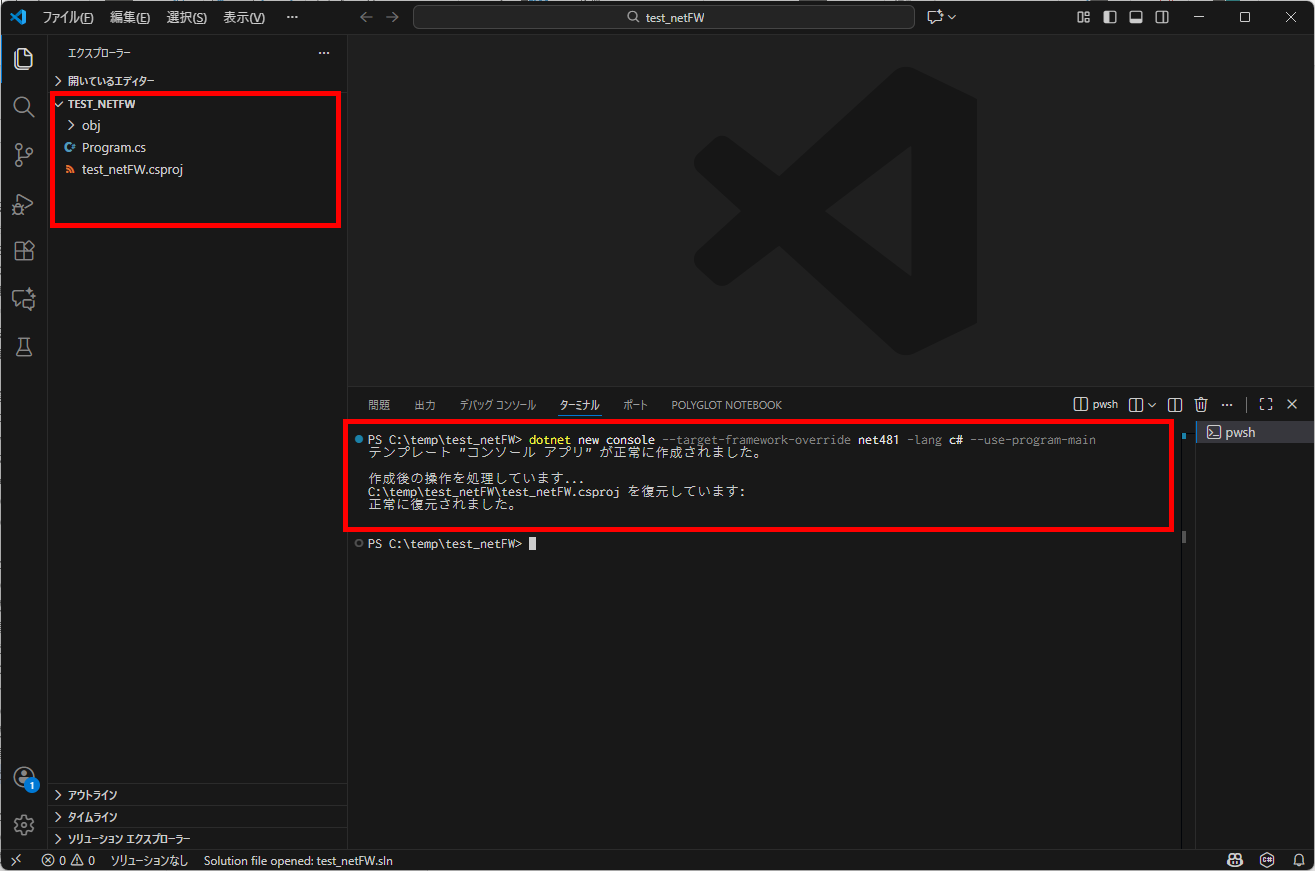Open Source Control view
Image resolution: width=1315 pixels, height=871 pixels.
click(x=23, y=155)
